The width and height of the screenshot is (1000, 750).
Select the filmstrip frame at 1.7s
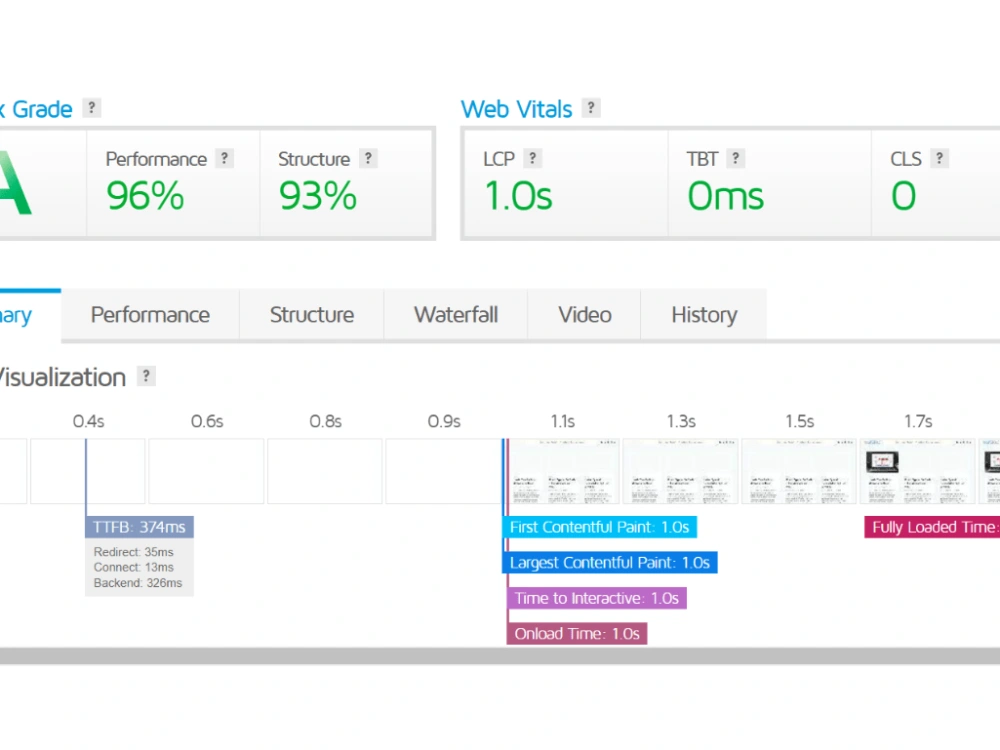click(918, 471)
